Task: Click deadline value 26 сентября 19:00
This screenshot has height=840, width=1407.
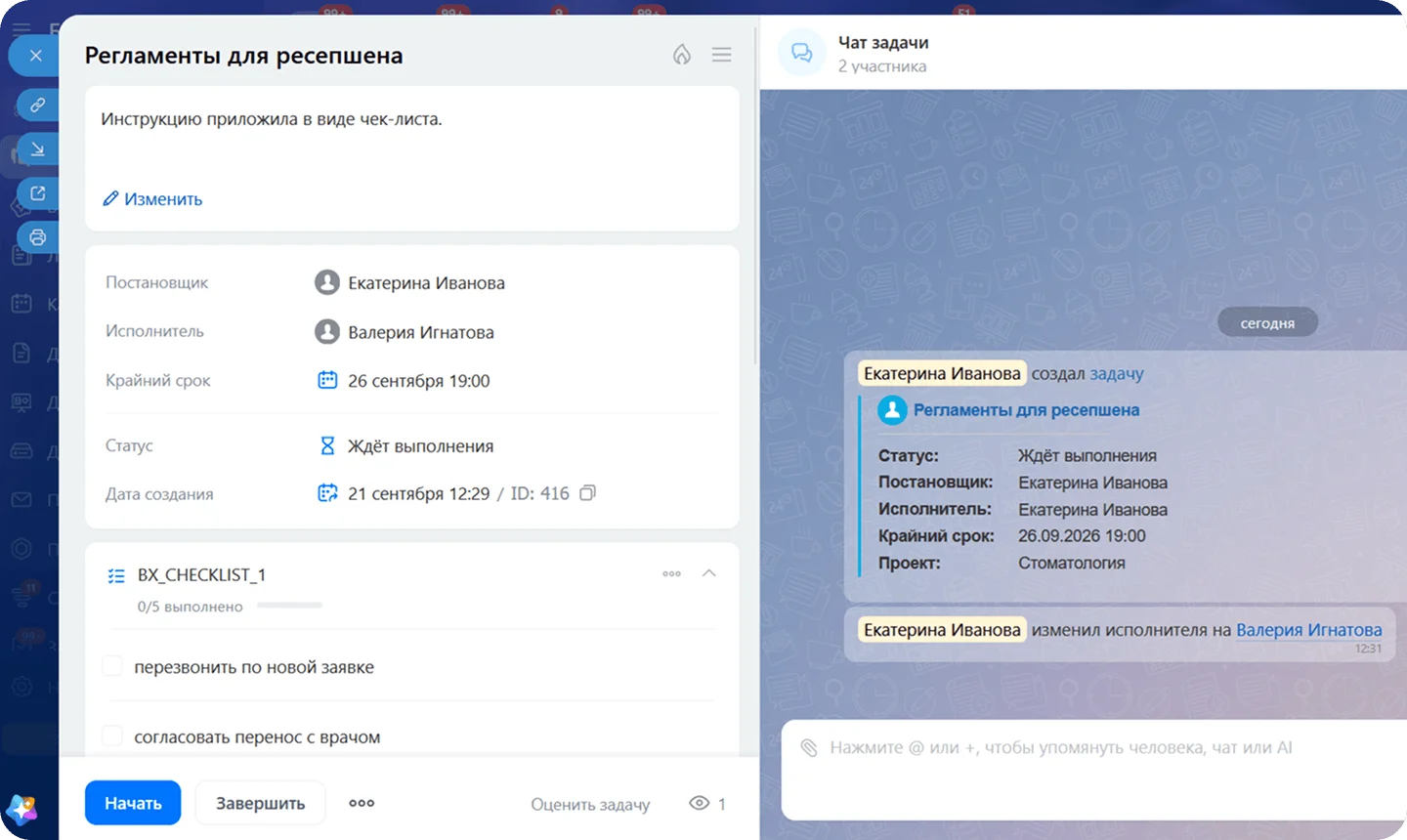Action: click(x=419, y=381)
